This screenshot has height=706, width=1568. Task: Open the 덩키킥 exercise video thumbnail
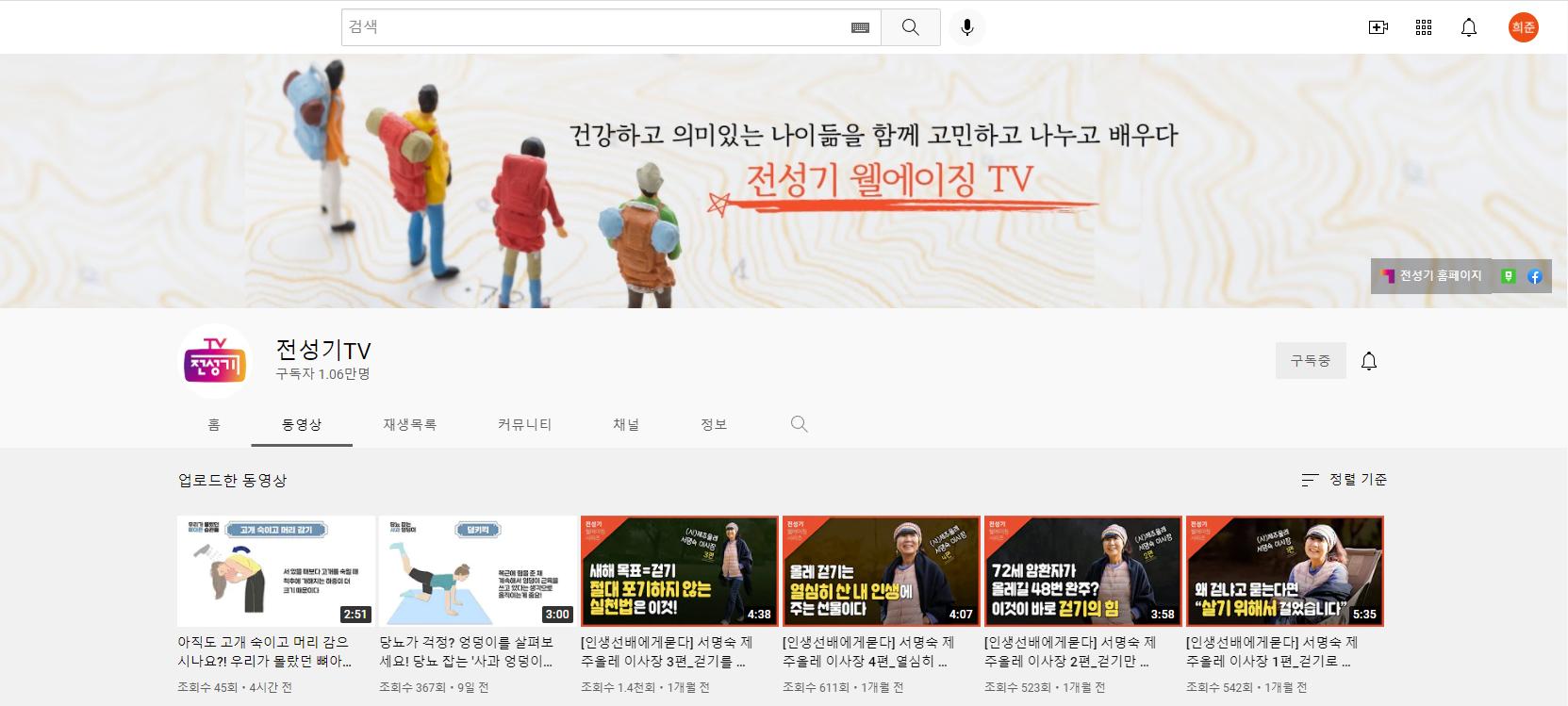pyautogui.click(x=478, y=571)
